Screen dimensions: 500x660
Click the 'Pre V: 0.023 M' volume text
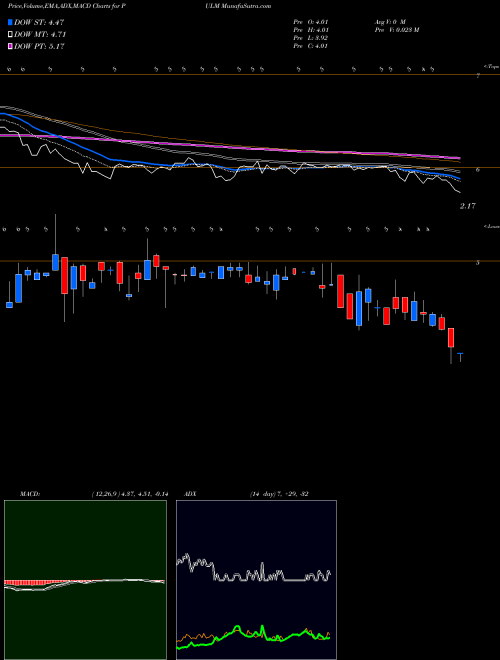[x=396, y=30]
